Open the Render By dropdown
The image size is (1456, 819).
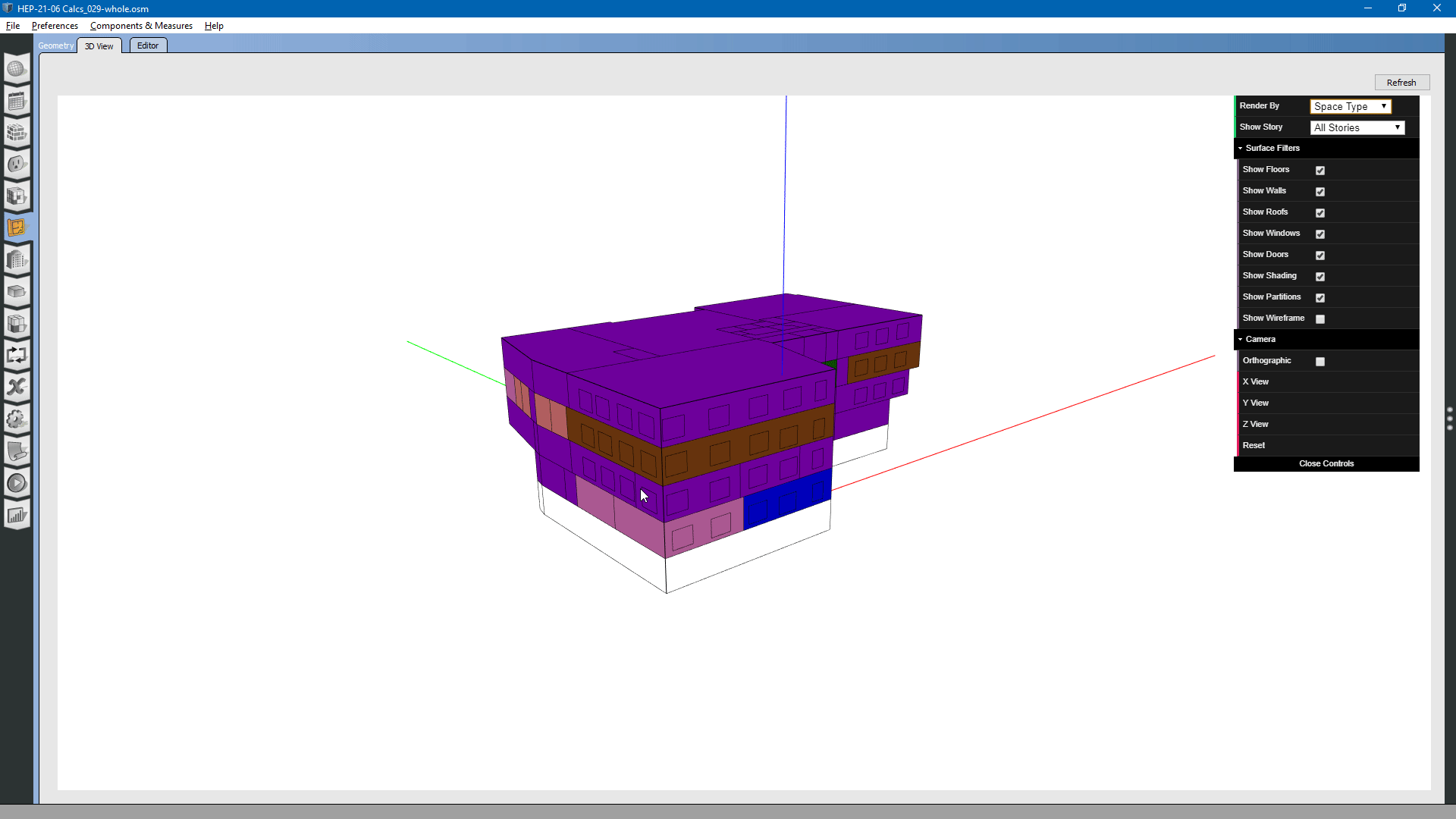(x=1351, y=106)
